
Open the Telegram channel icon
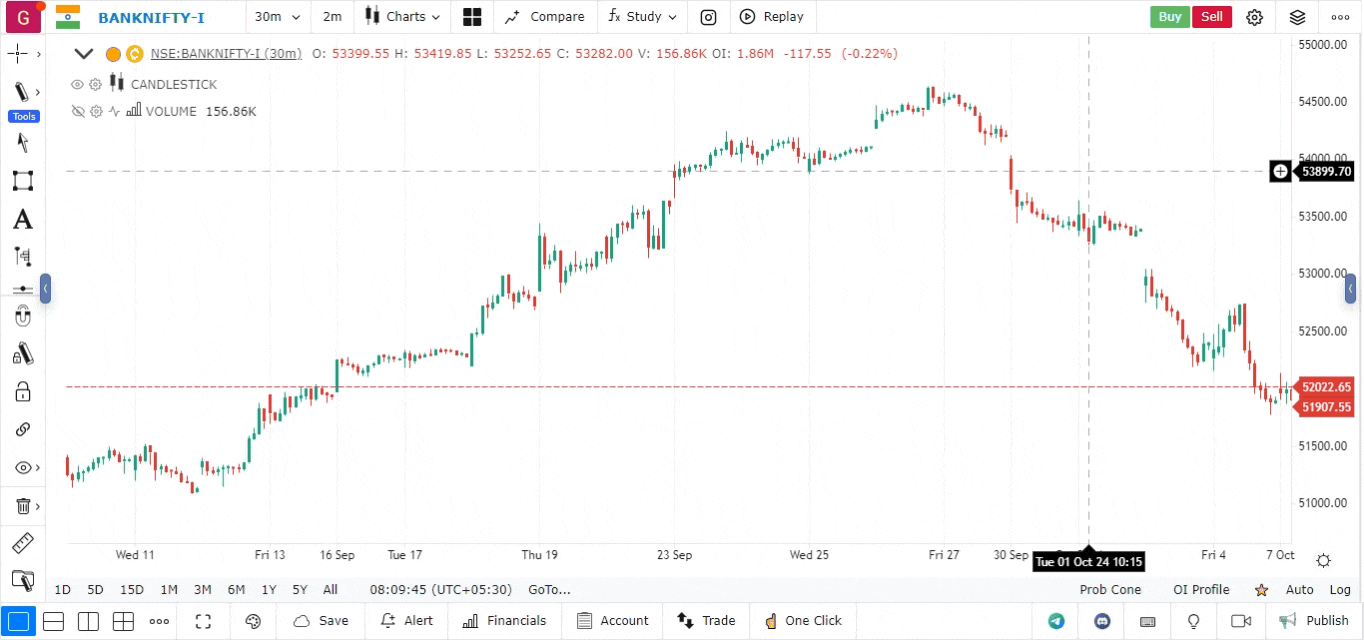coord(1056,621)
